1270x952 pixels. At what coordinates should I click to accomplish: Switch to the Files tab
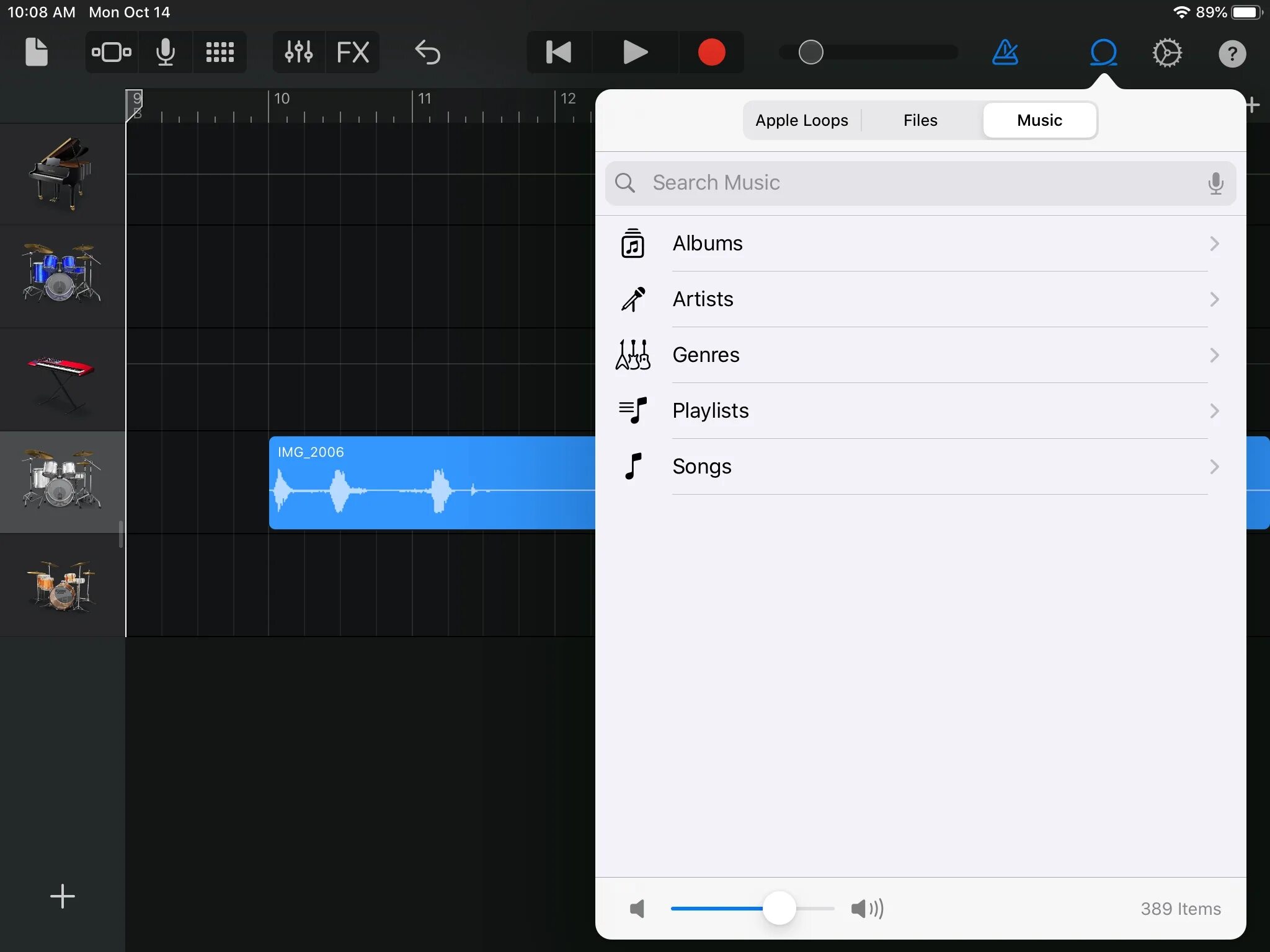coord(920,120)
